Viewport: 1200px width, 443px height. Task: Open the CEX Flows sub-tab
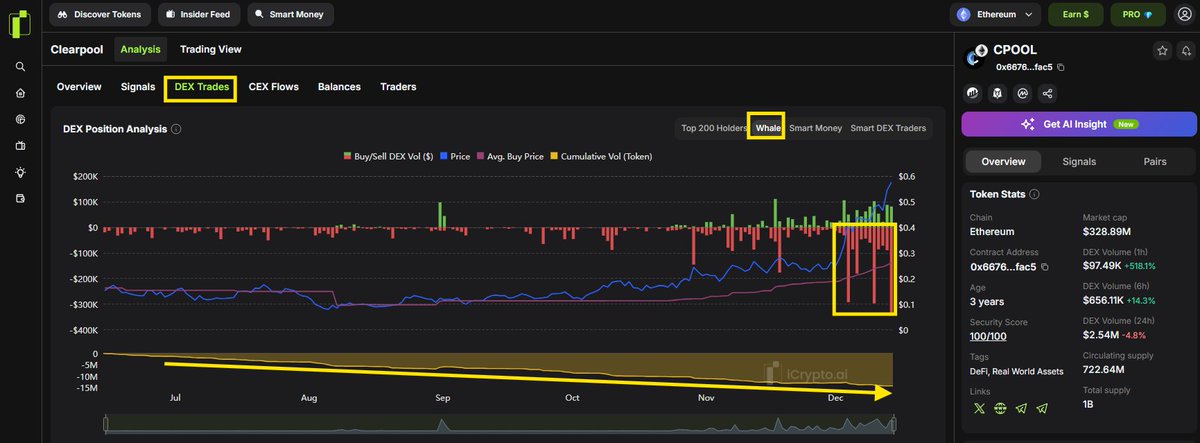pyautogui.click(x=273, y=87)
